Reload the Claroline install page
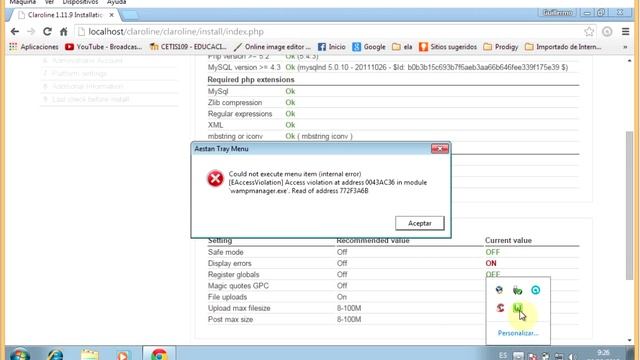This screenshot has width=640, height=360. pos(47,31)
